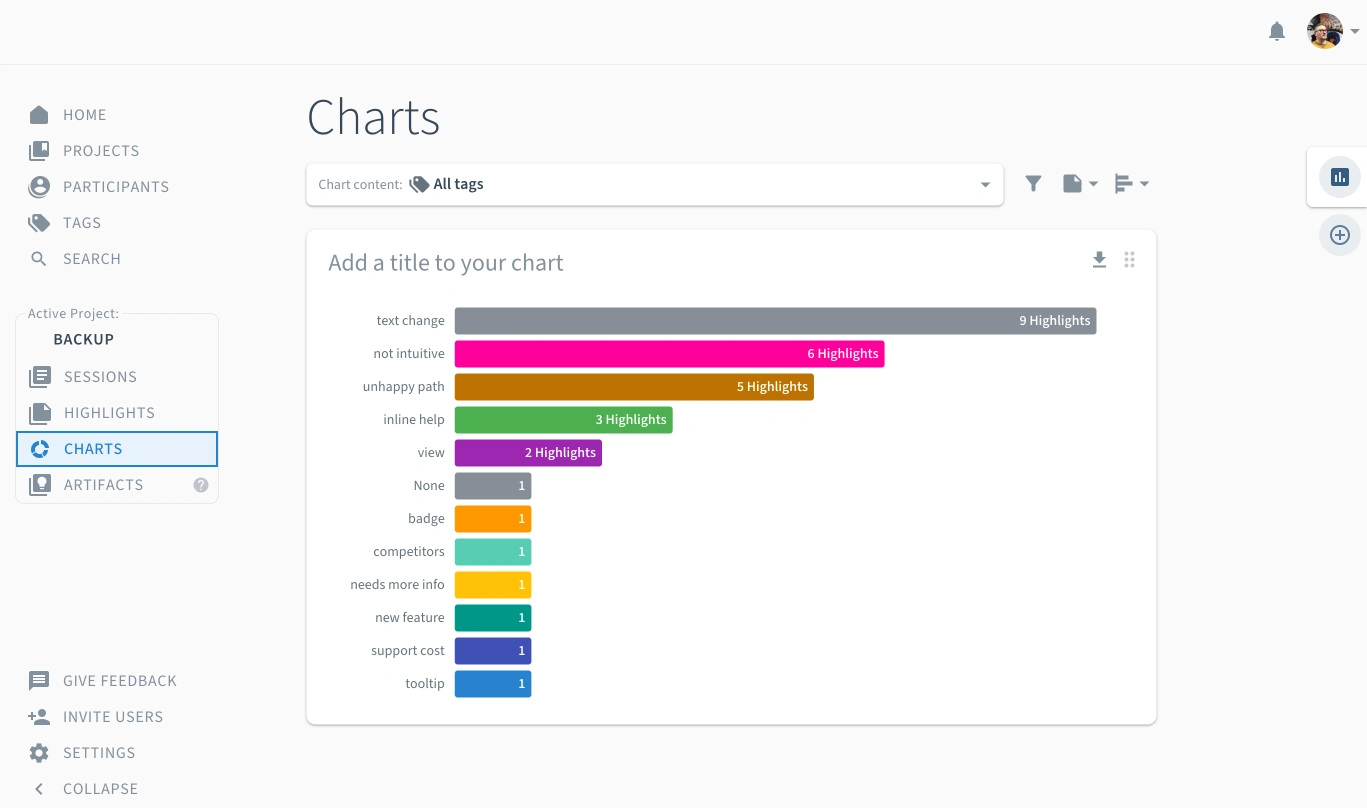This screenshot has width=1367, height=808.
Task: Click the None bar
Action: pos(493,486)
